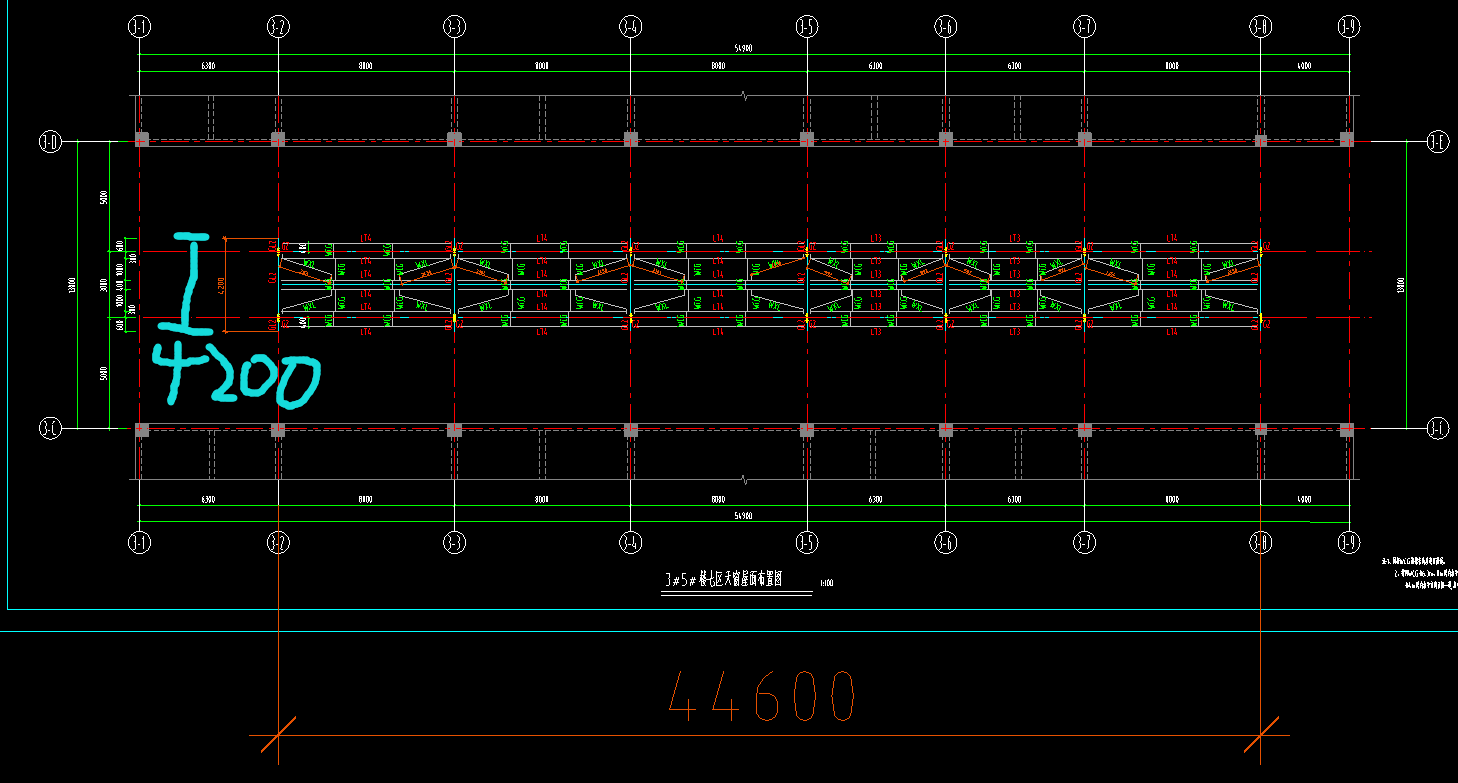This screenshot has width=1458, height=783.
Task: Pick the bottom grid bubble 3-3
Action: click(x=454, y=542)
